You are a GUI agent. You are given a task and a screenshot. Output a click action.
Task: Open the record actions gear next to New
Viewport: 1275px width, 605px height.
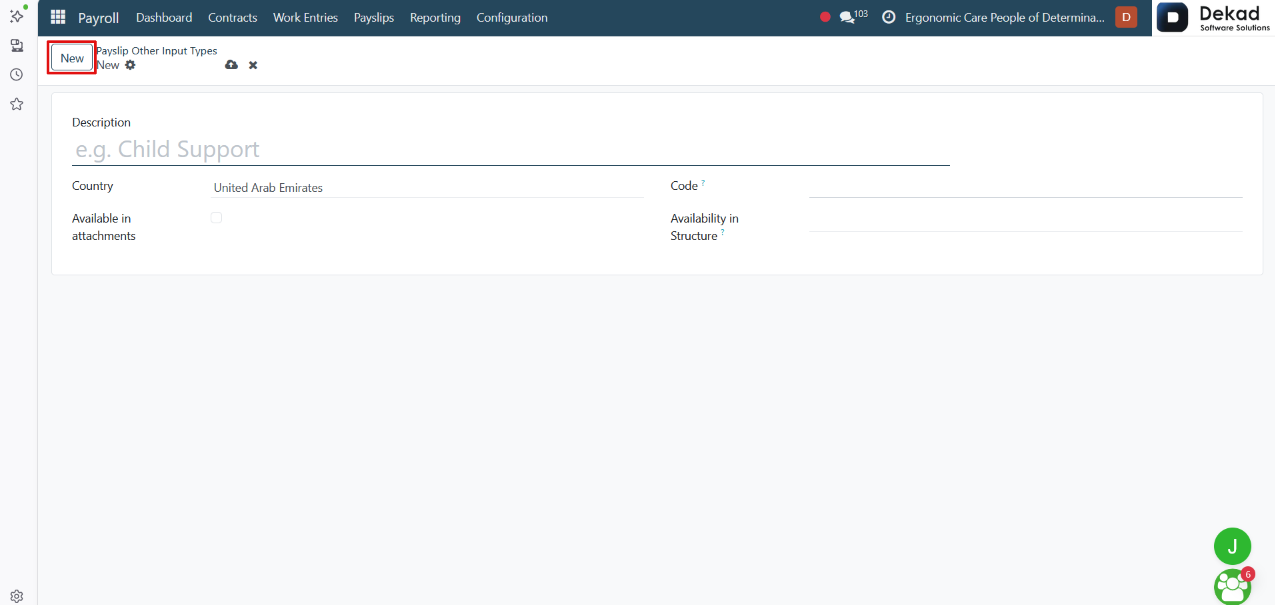[x=130, y=65]
